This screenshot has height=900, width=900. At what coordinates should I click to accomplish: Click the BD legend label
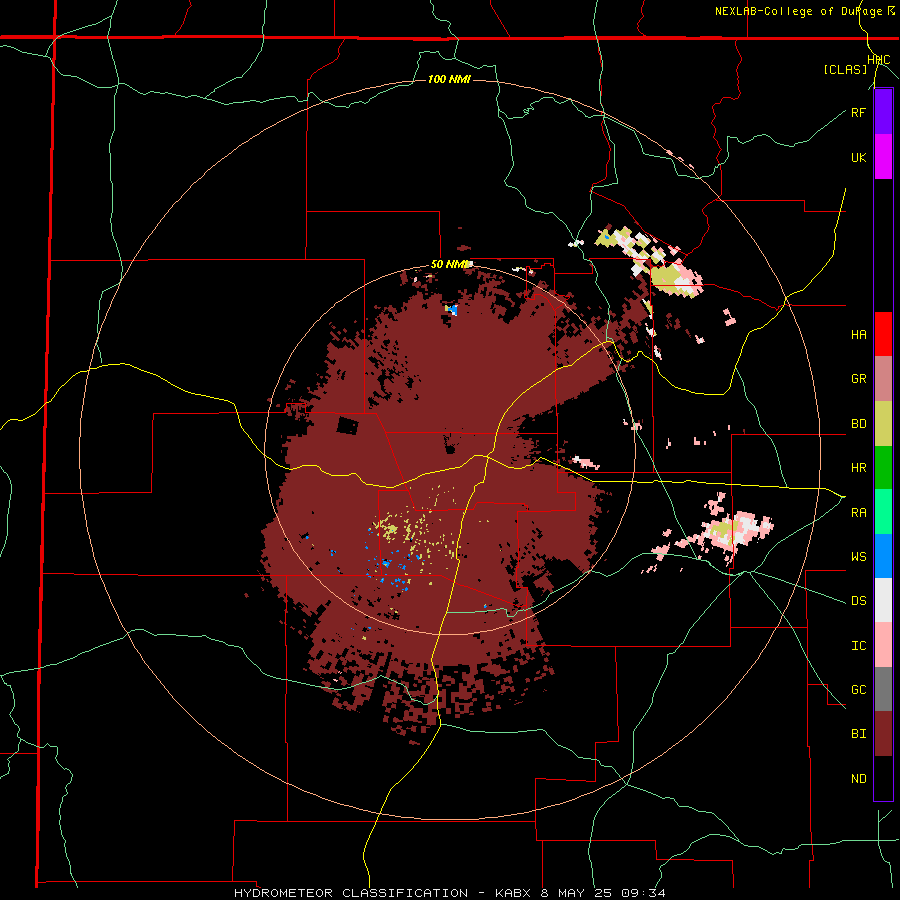click(859, 424)
